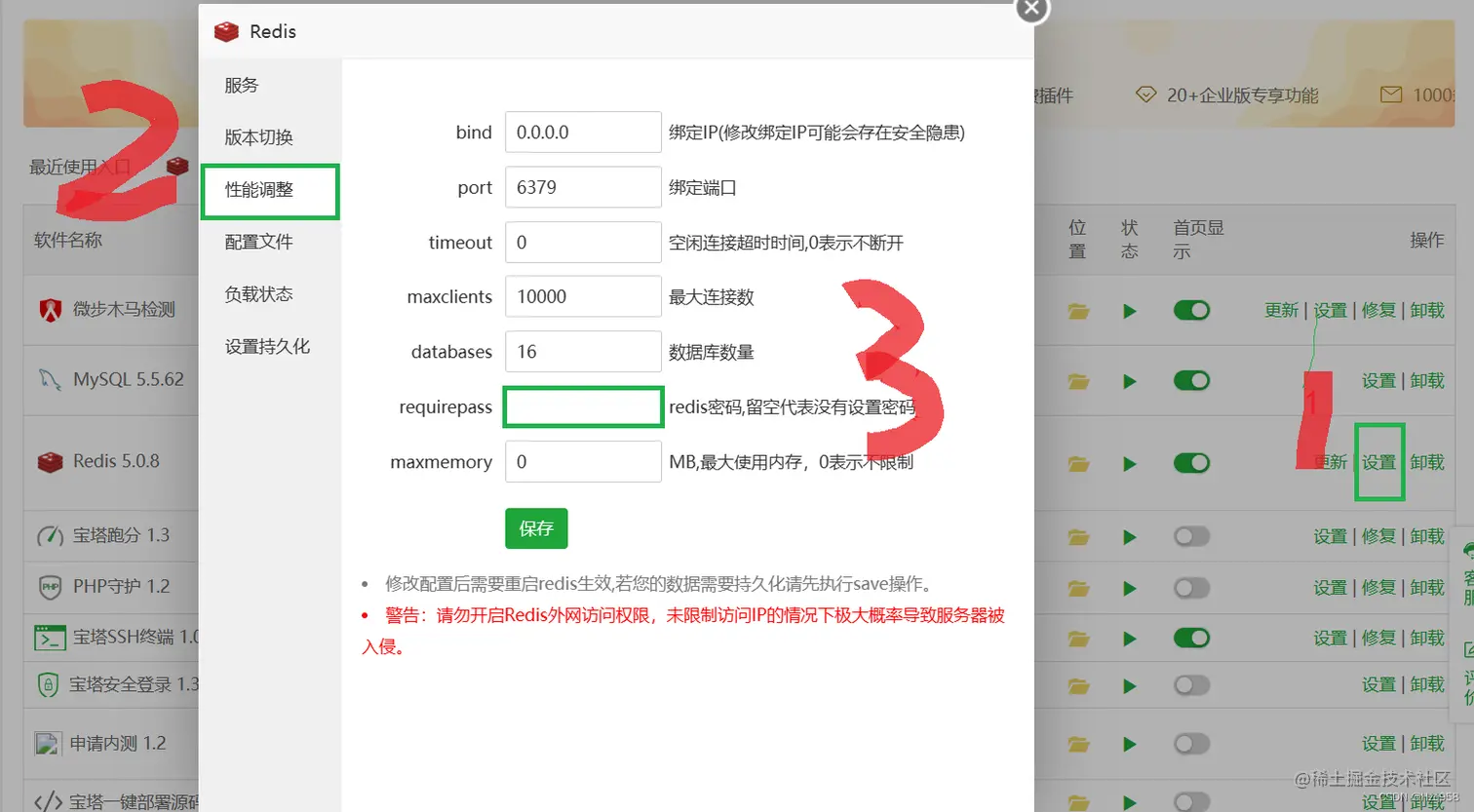This screenshot has width=1474, height=812.
Task: Click the status play icon for 宝塔跑分 1.3
Action: [1130, 537]
